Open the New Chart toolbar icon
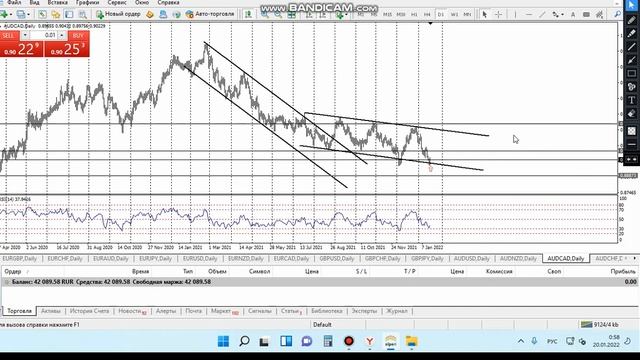Screen dimensions: 640x360 3,14
